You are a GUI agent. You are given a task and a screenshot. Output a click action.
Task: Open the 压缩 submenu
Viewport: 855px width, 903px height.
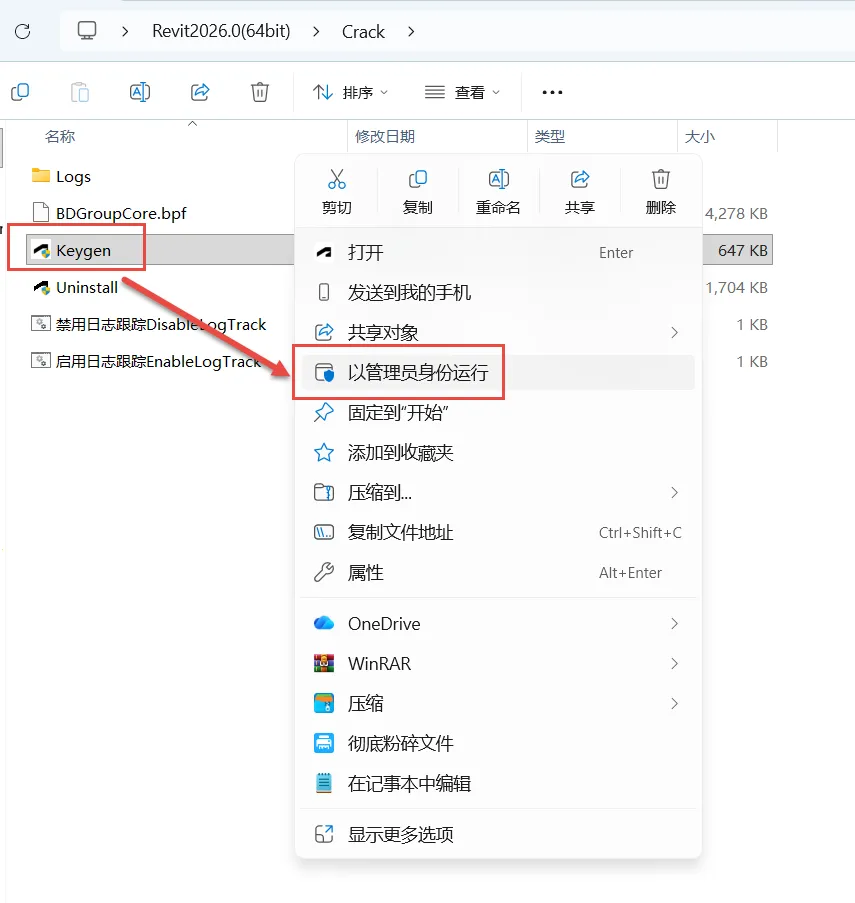tap(498, 704)
